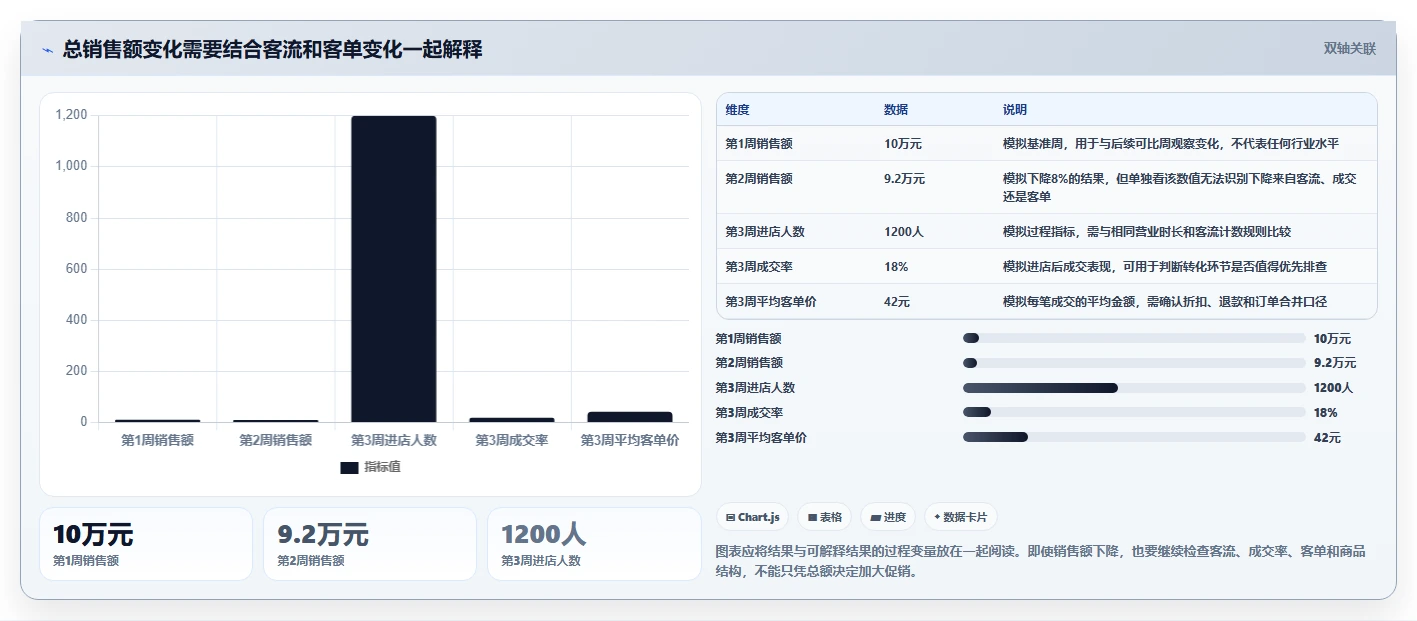Select the 第3周进店人数 tall chart bar
The image size is (1417, 621).
(x=394, y=269)
